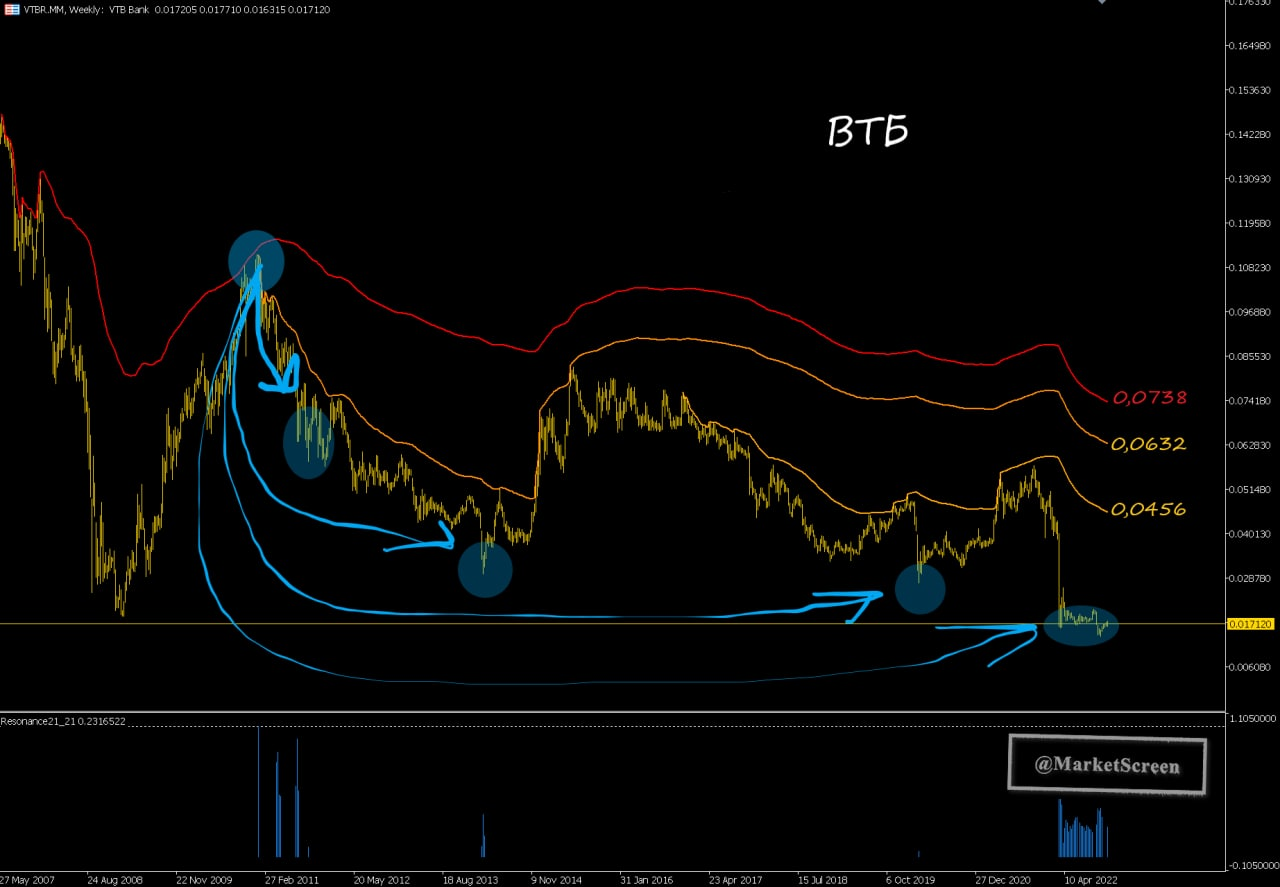Click the 27 Feb 2011 date label
The image size is (1280, 887).
pos(293,881)
